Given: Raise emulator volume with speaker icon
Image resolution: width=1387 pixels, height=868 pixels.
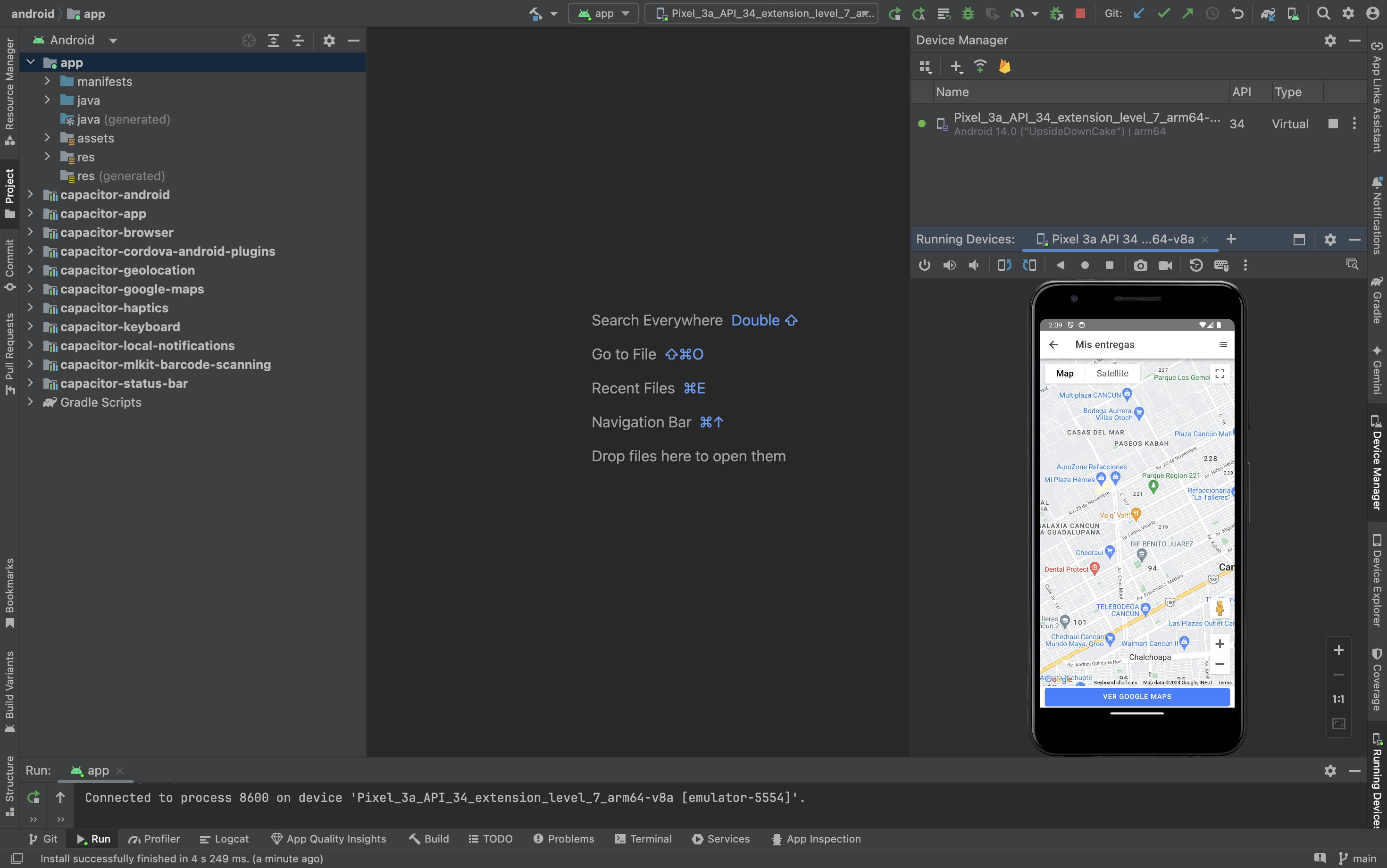Looking at the screenshot, I should coord(949,265).
